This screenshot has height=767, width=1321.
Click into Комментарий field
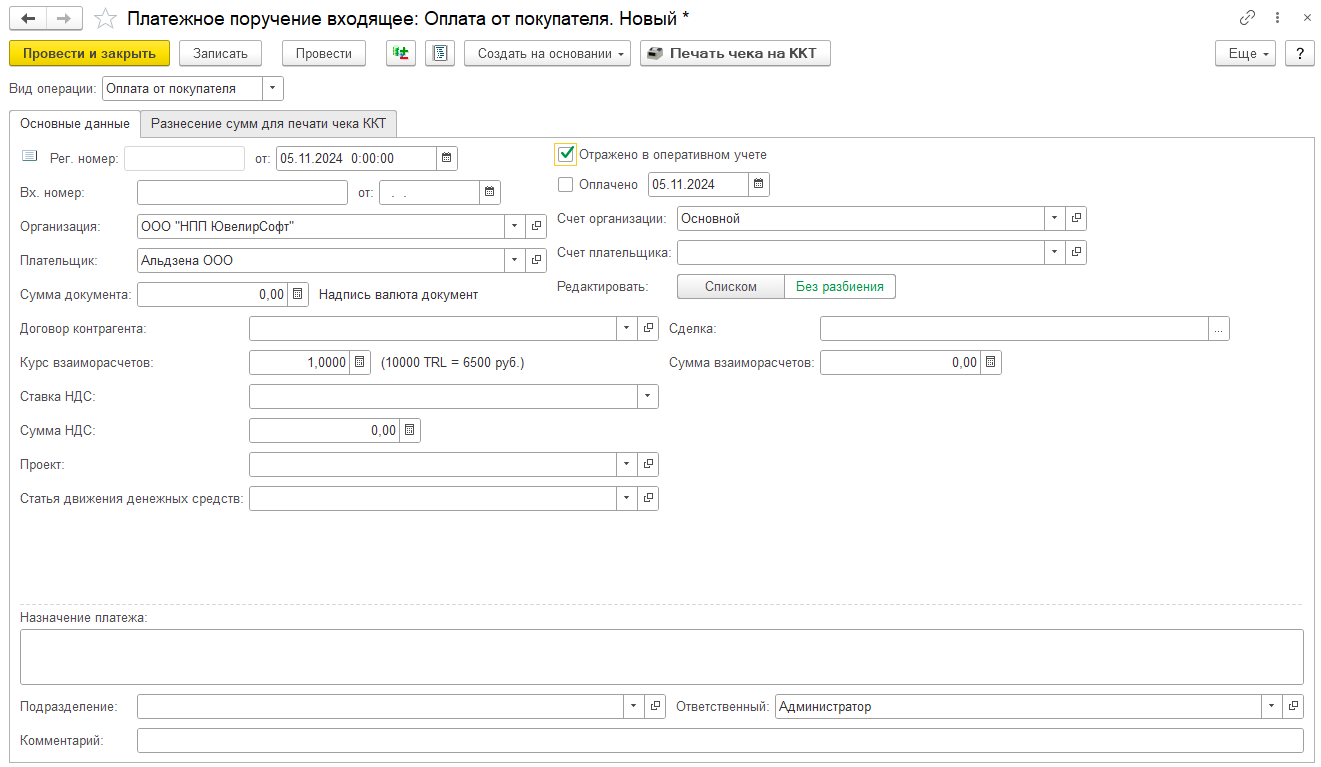pos(720,740)
